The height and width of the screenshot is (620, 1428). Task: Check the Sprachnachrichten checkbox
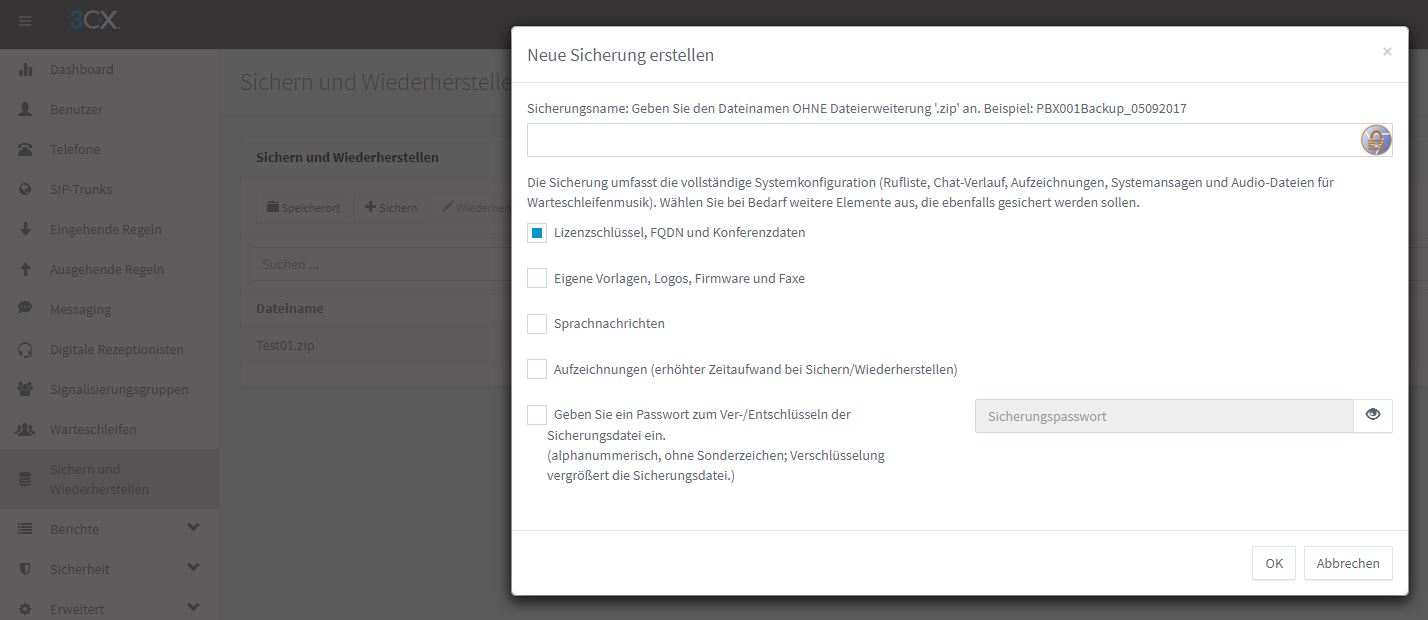coord(537,324)
